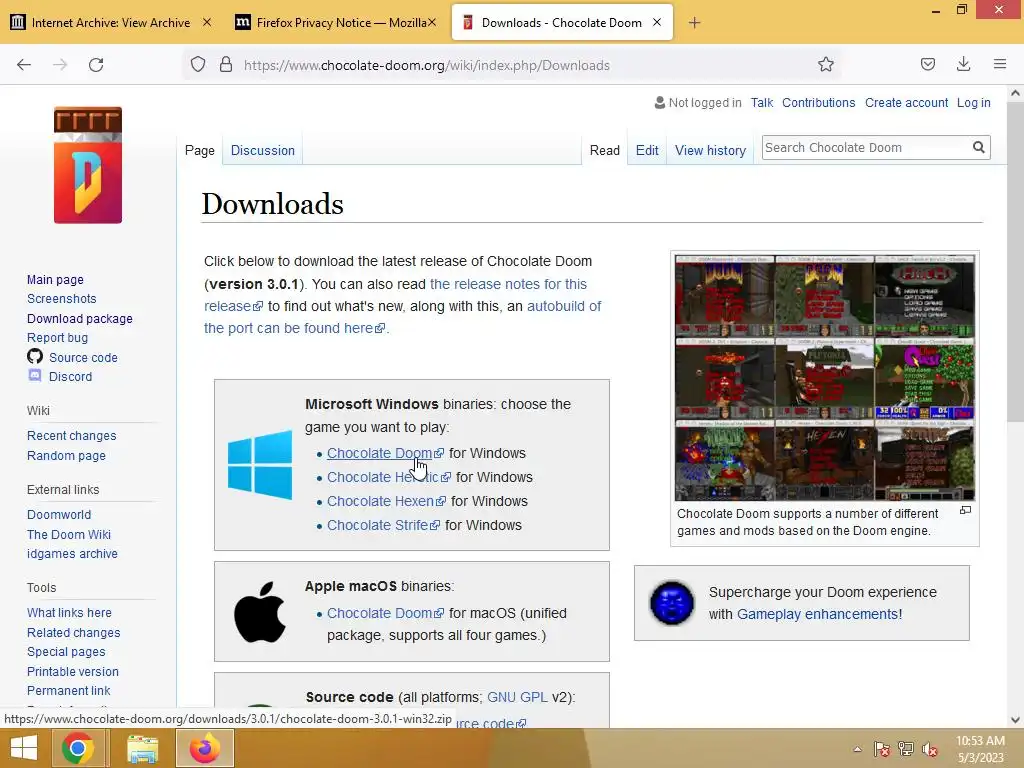The width and height of the screenshot is (1024, 768).
Task: Click the Chocolate Doom for Windows link
Action: (x=385, y=453)
